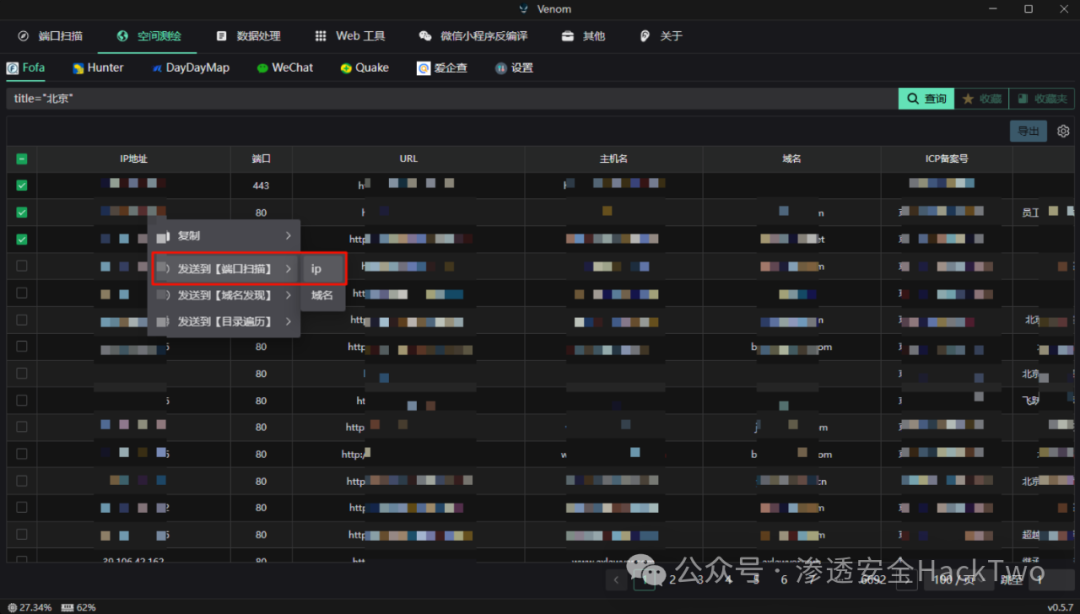1080x614 pixels.
Task: Select the Quake search engine
Action: click(363, 67)
